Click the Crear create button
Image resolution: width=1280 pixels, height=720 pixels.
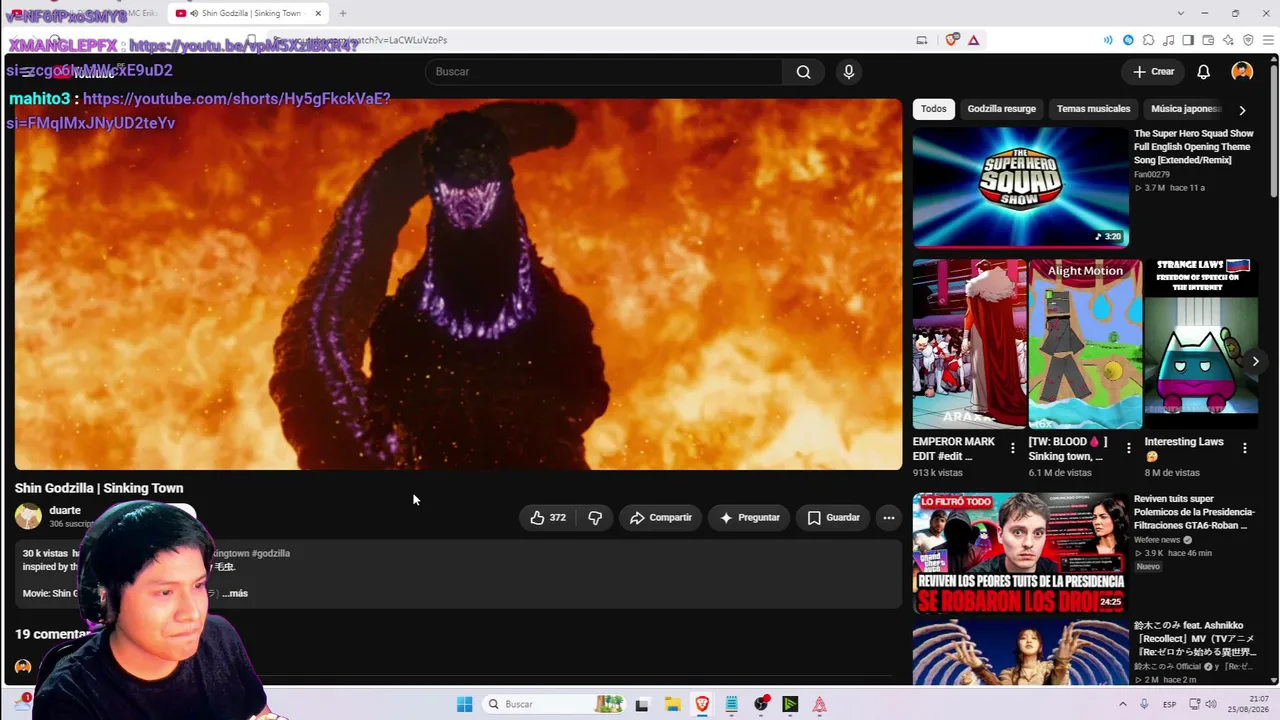[1153, 72]
